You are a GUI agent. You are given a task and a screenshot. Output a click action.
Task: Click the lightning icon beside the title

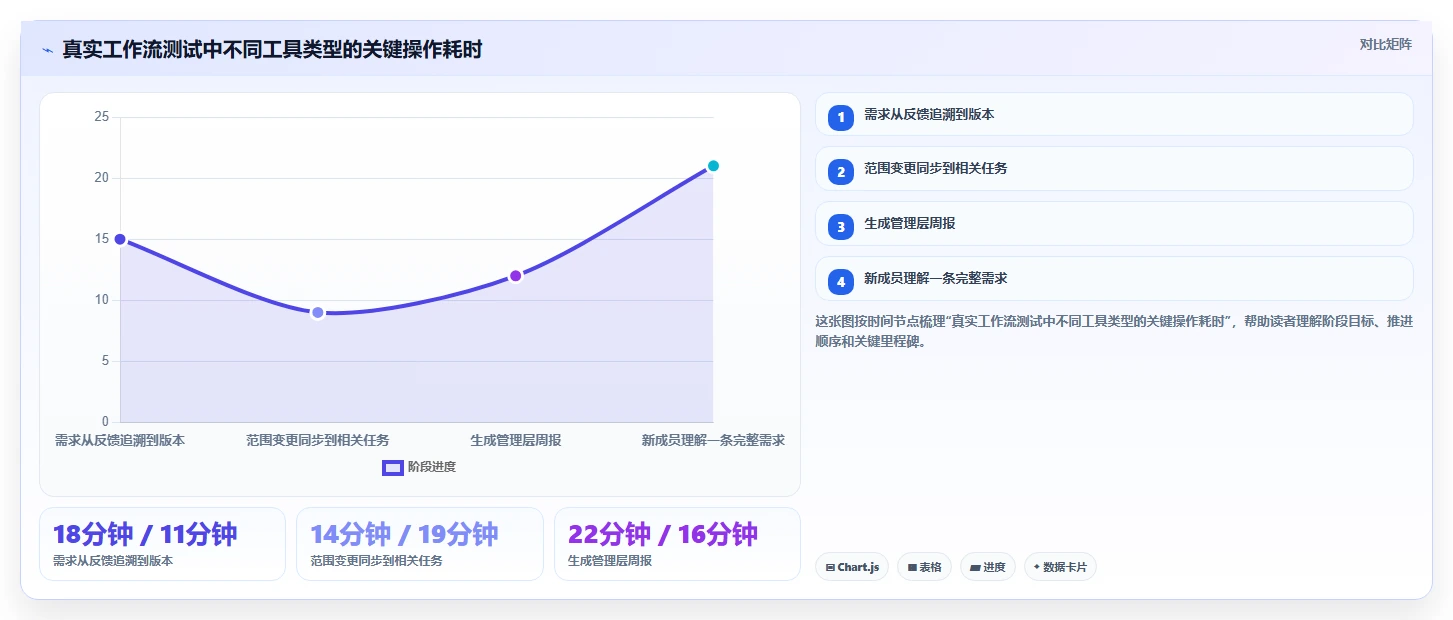47,50
